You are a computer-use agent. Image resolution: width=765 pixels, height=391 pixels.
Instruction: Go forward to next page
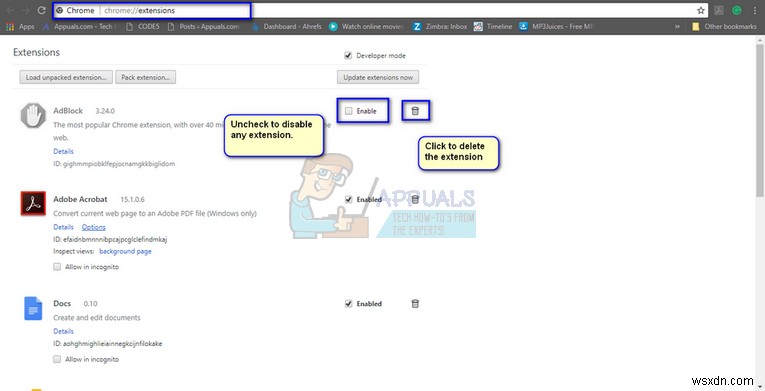(x=25, y=10)
